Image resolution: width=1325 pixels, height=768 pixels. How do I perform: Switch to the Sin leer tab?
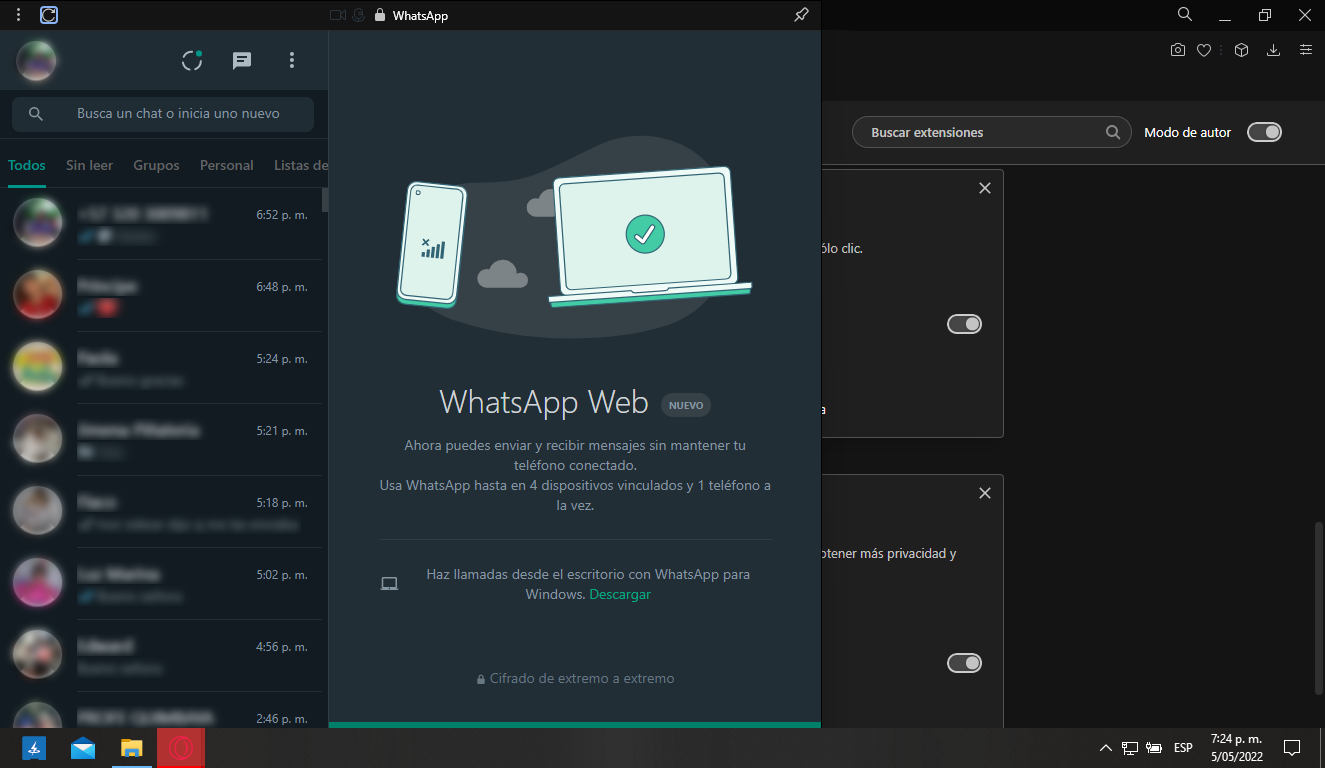point(90,165)
